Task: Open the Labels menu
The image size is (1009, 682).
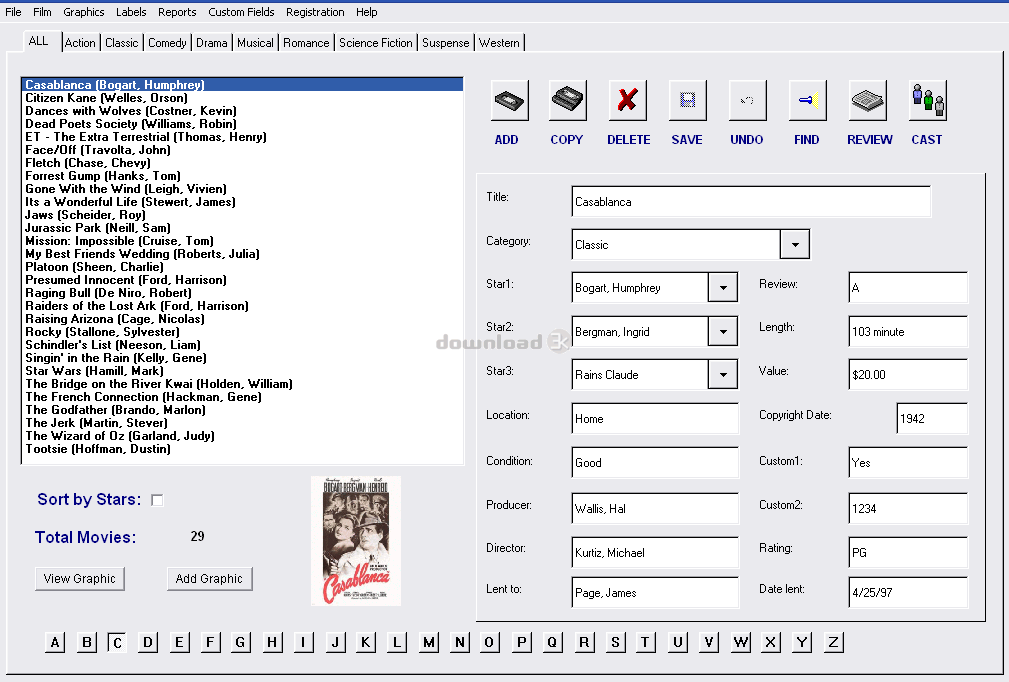Action: point(131,12)
